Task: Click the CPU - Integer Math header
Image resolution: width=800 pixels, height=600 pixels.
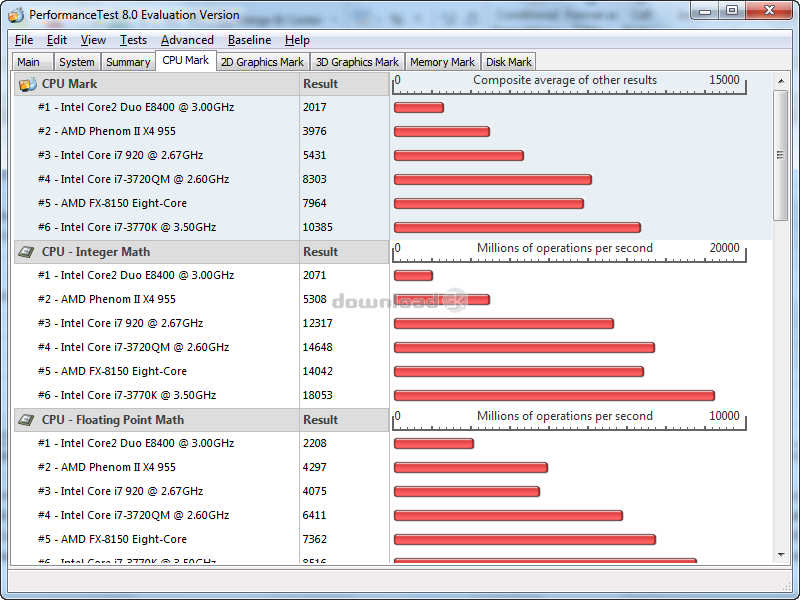Action: pos(96,252)
